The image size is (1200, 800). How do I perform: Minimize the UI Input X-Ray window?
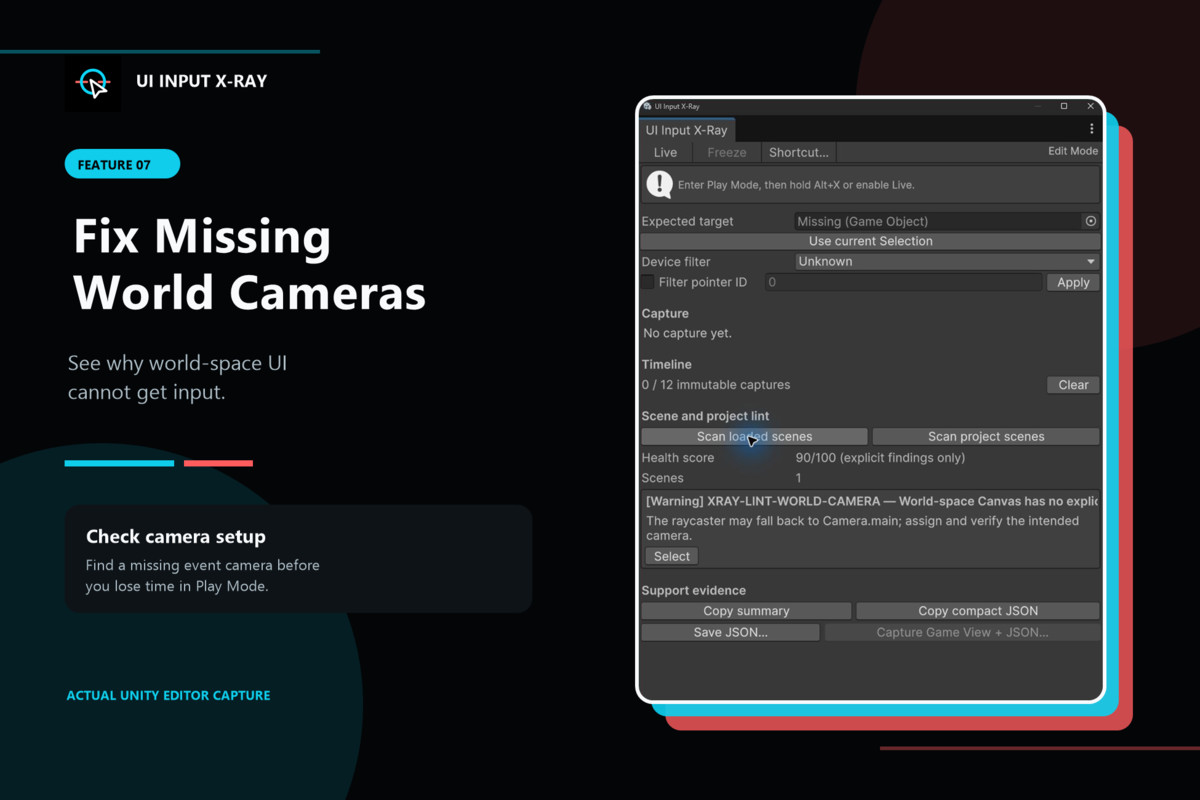coord(1040,106)
